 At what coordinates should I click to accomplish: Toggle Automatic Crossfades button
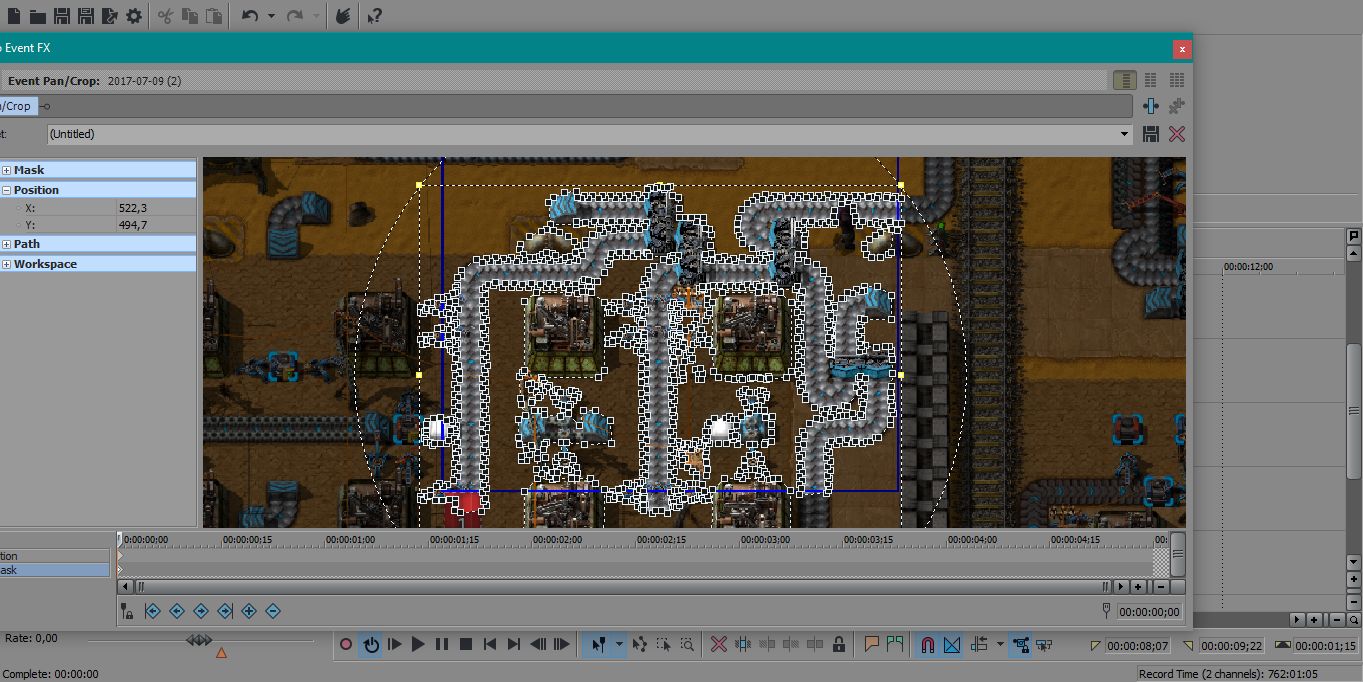952,645
